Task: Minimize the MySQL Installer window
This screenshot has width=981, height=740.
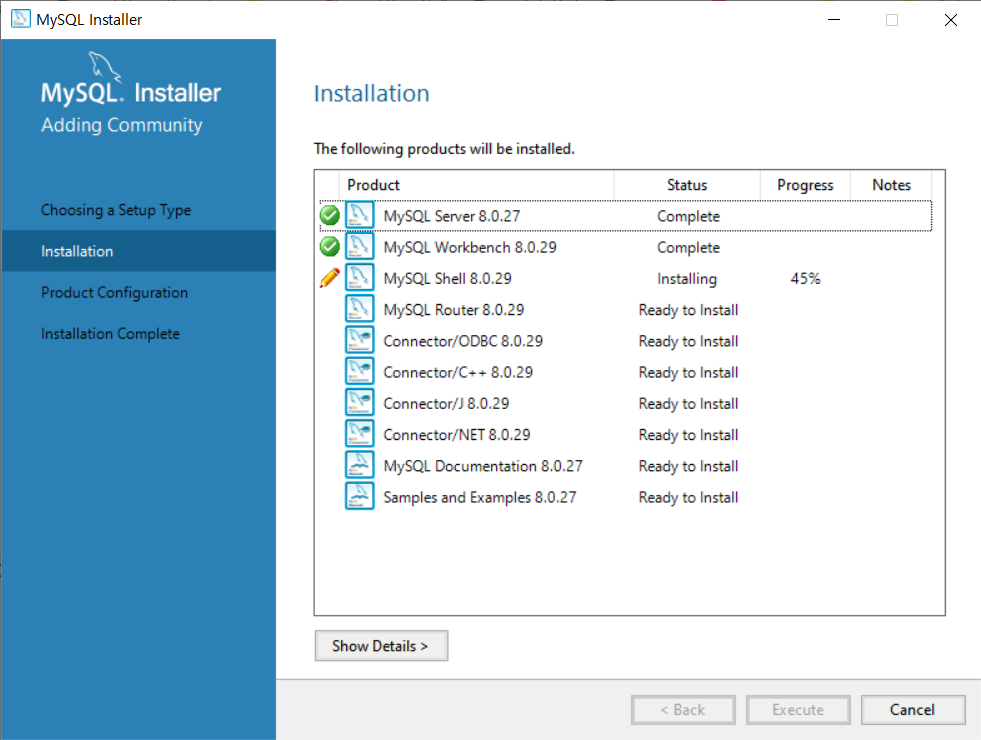Action: pos(834,19)
